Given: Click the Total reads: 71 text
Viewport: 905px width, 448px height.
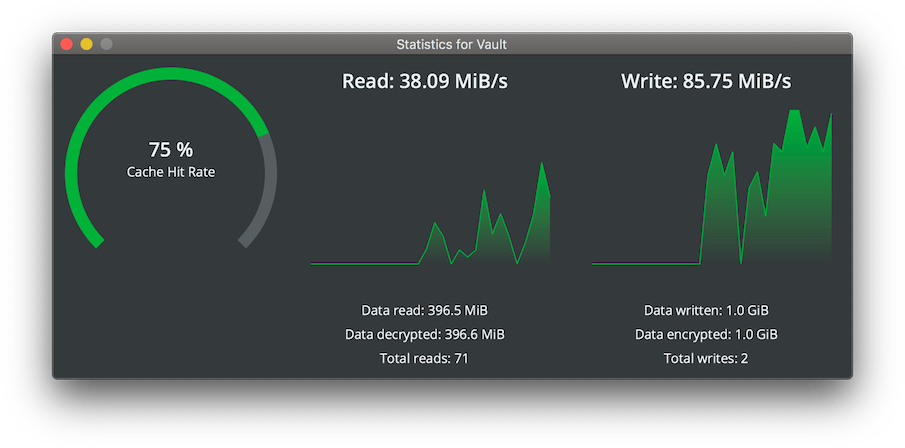Looking at the screenshot, I should pyautogui.click(x=424, y=359).
